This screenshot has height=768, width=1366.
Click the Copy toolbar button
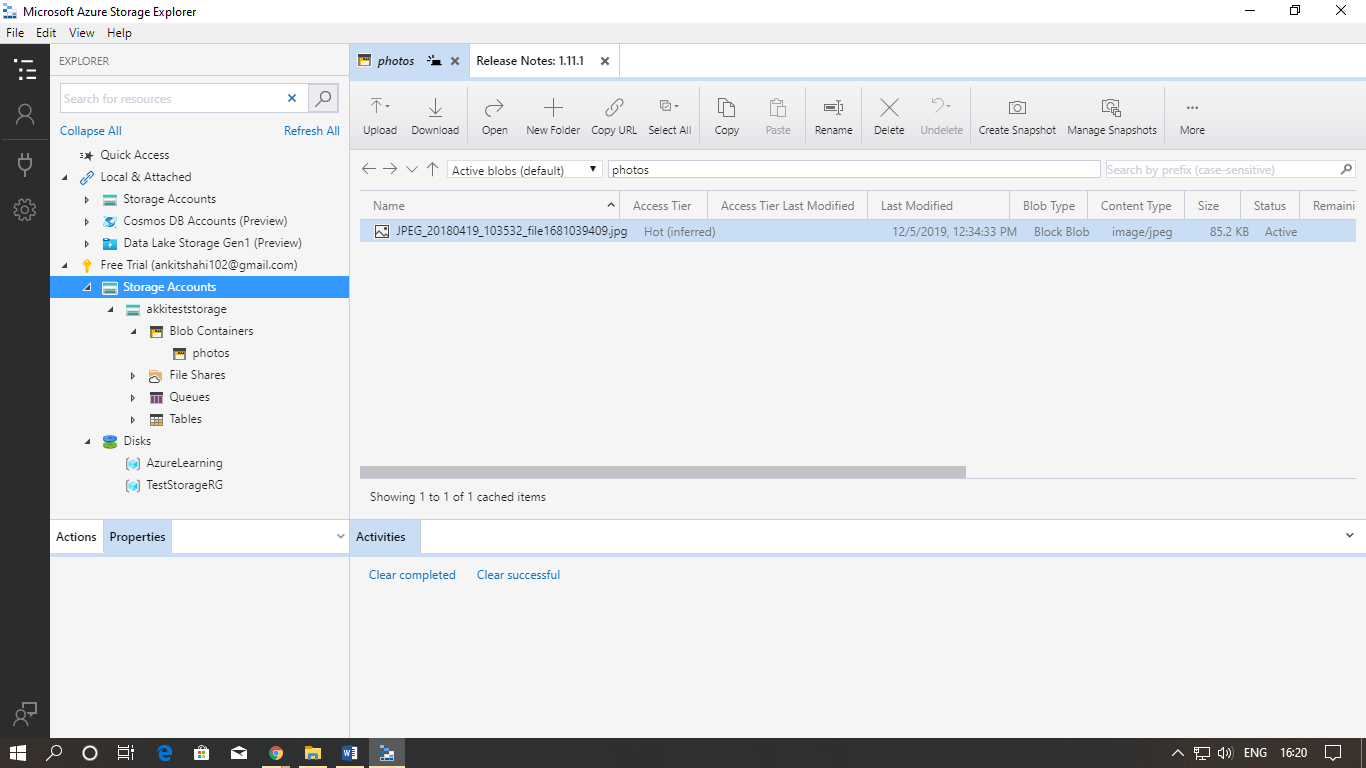coord(727,116)
